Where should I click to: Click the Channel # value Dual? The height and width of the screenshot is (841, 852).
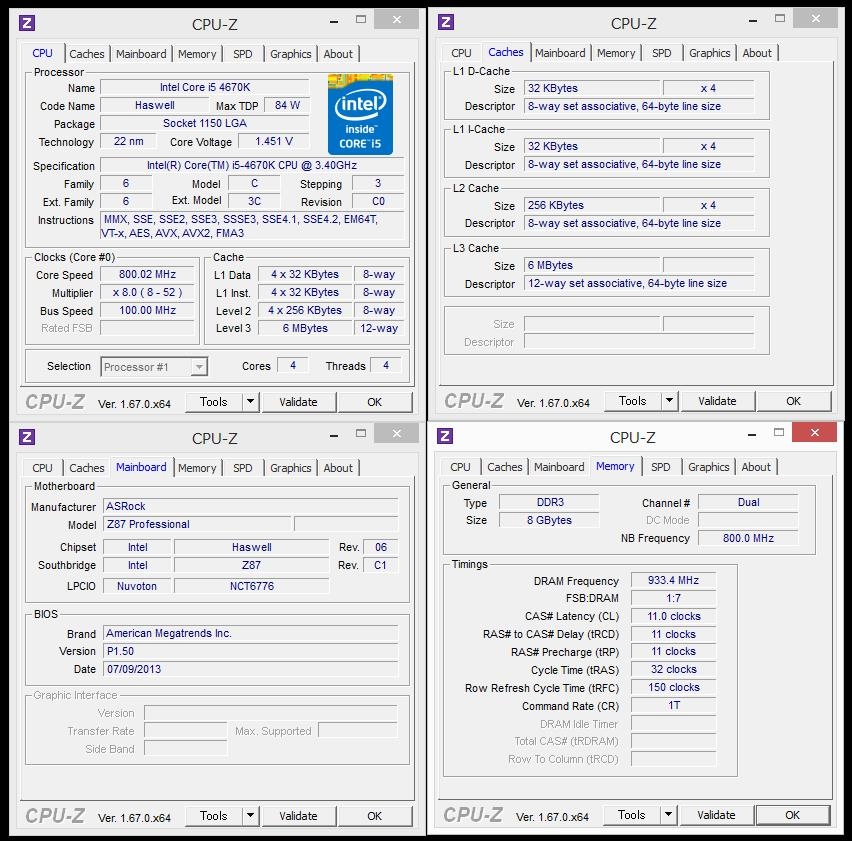click(748, 502)
